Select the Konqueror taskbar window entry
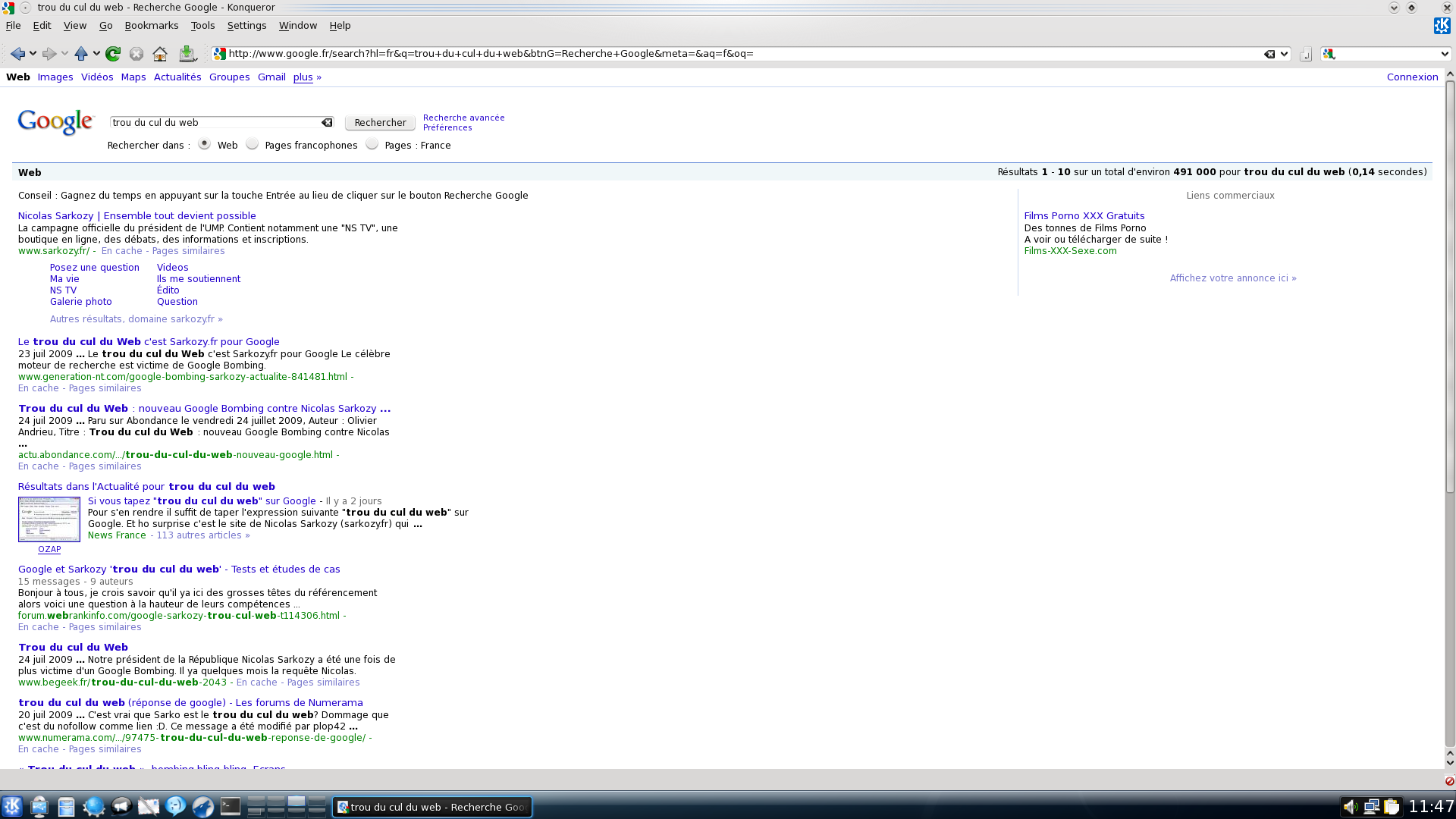 click(x=432, y=807)
